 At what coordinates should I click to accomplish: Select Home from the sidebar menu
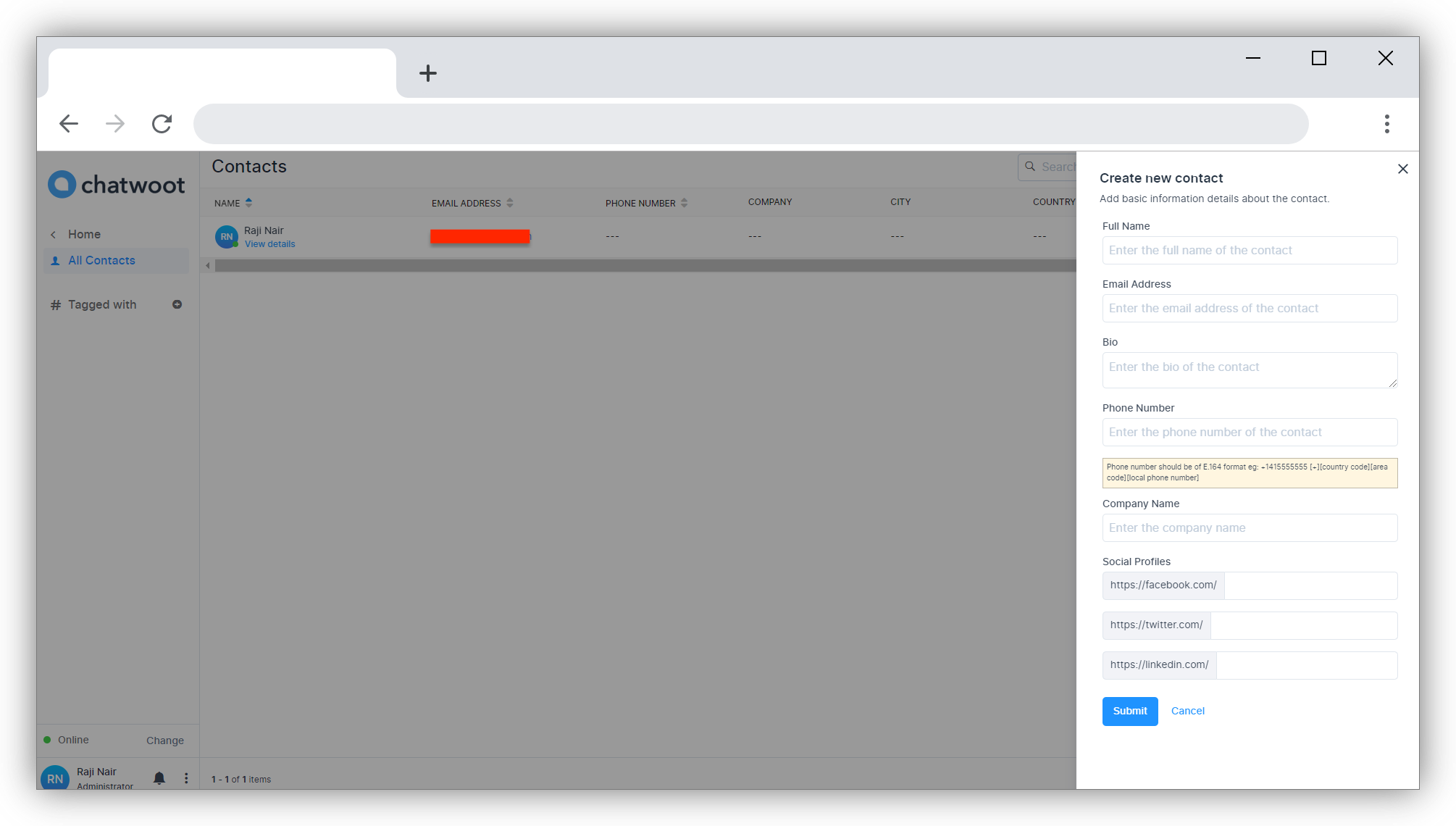(83, 234)
